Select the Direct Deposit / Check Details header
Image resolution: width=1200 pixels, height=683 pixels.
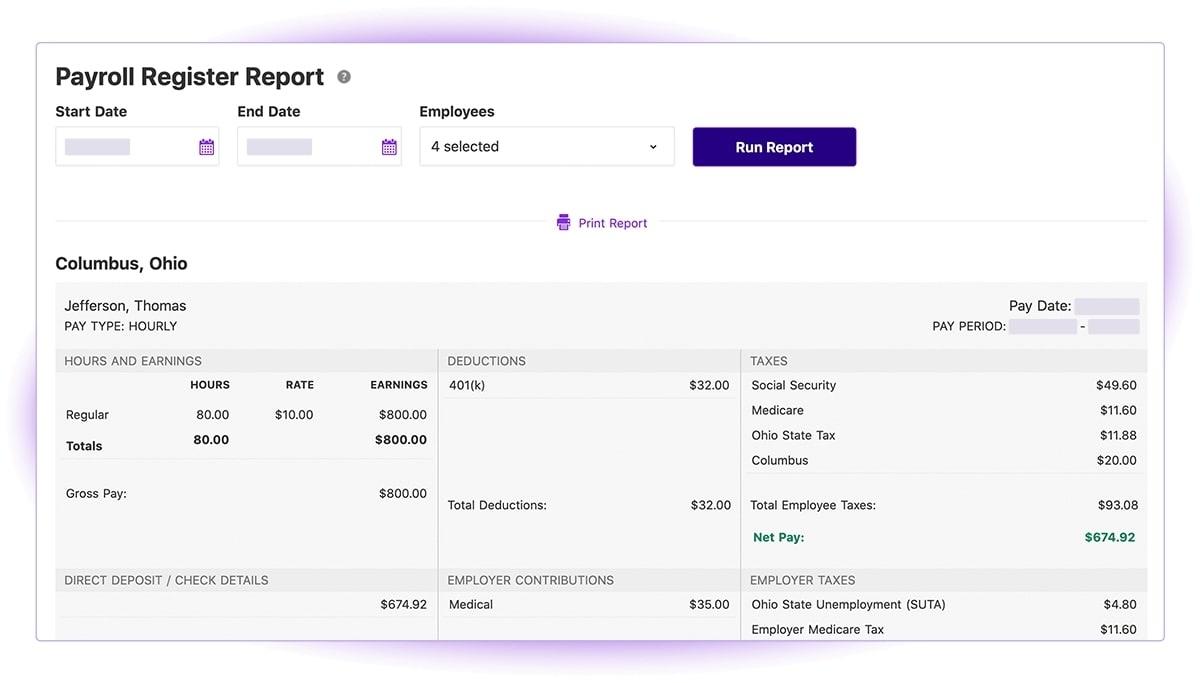coord(166,580)
